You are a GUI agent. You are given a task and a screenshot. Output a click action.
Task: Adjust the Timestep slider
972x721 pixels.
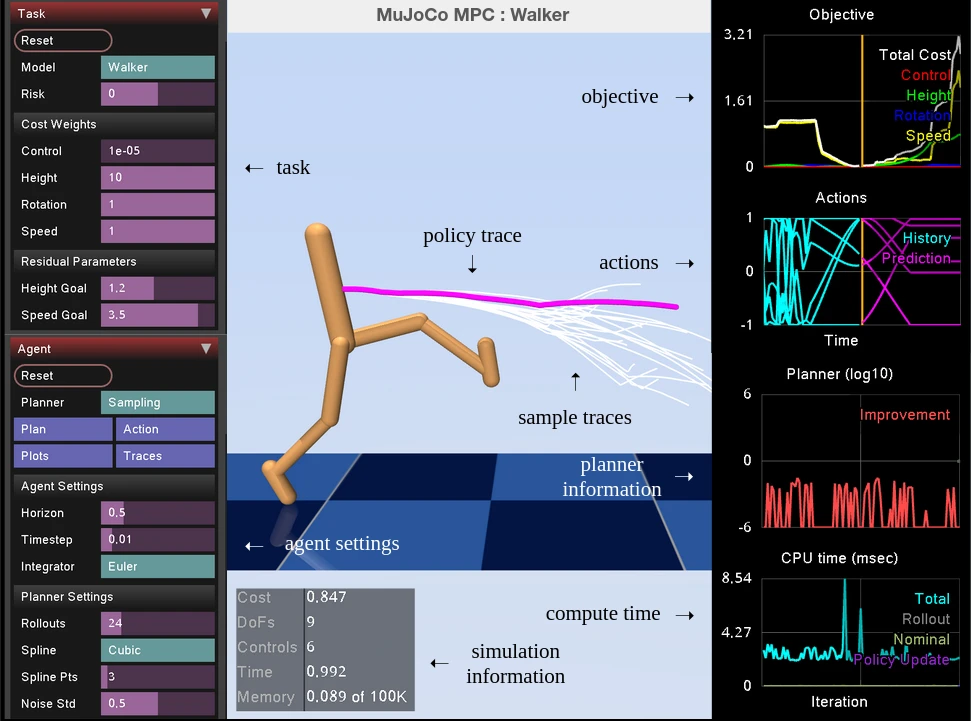158,539
